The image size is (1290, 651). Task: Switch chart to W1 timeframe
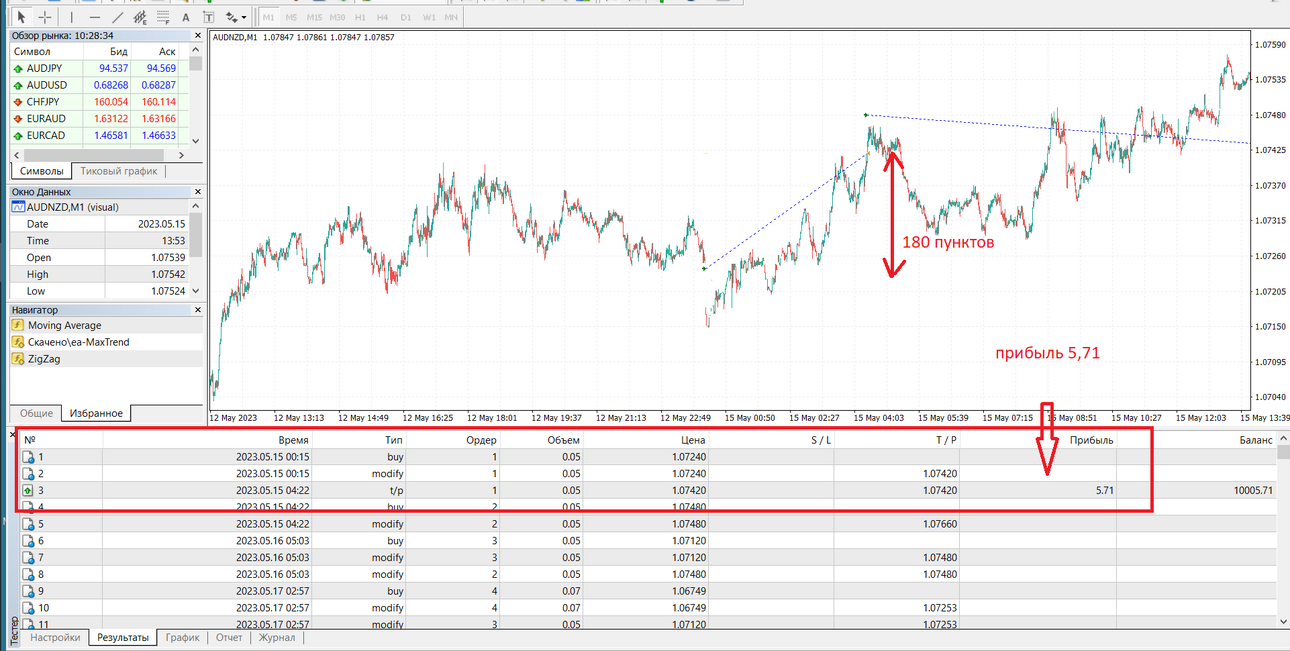pos(429,17)
